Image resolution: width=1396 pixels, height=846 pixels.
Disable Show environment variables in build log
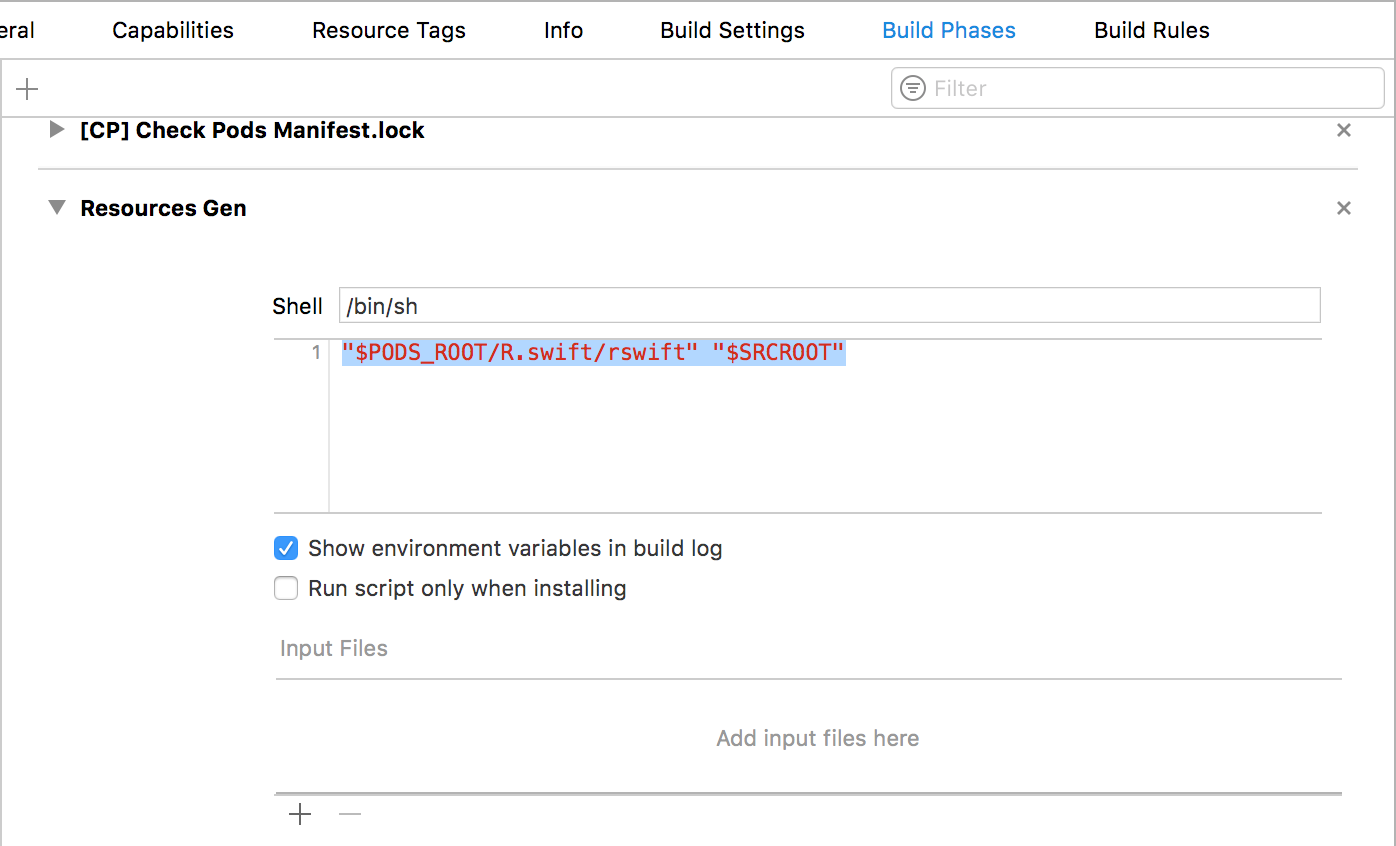click(287, 548)
